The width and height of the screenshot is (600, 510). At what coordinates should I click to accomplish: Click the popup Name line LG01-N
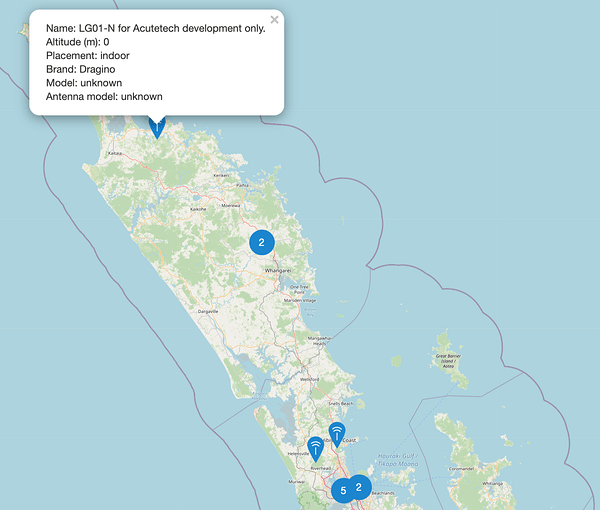click(x=156, y=28)
